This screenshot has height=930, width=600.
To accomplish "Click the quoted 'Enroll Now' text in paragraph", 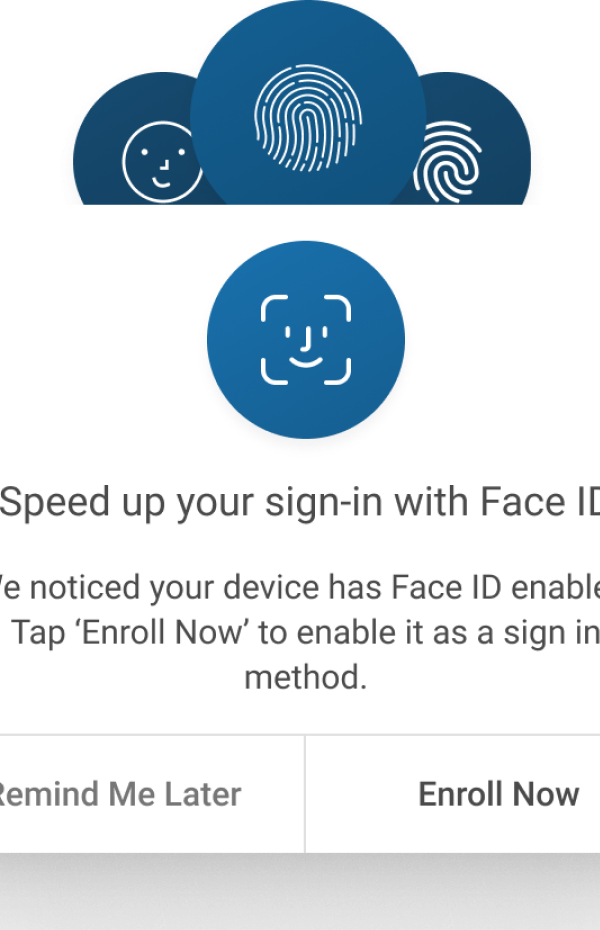I will click(161, 632).
